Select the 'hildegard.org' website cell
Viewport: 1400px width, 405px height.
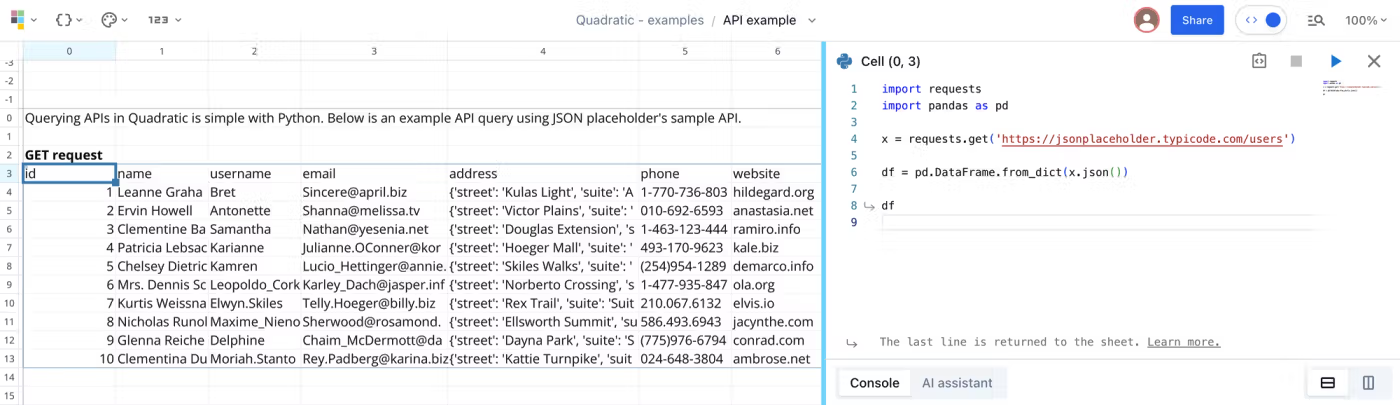coord(777,192)
